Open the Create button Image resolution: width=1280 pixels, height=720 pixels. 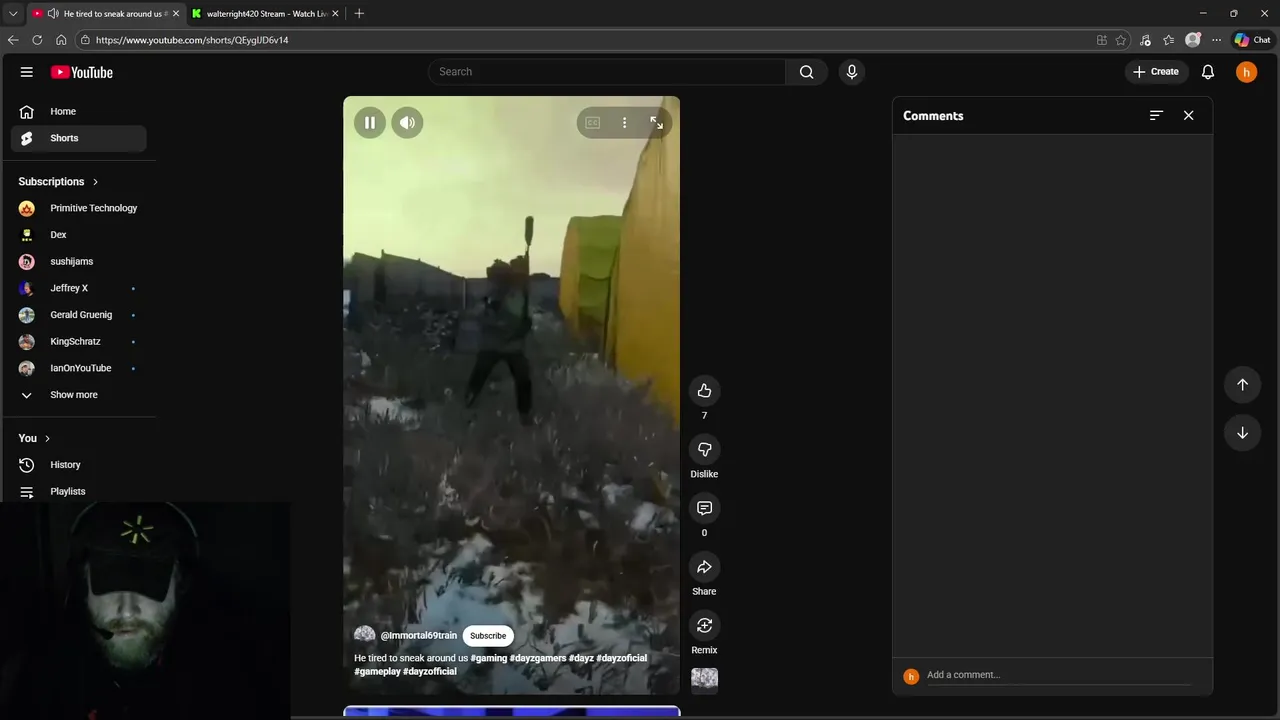tap(1156, 72)
